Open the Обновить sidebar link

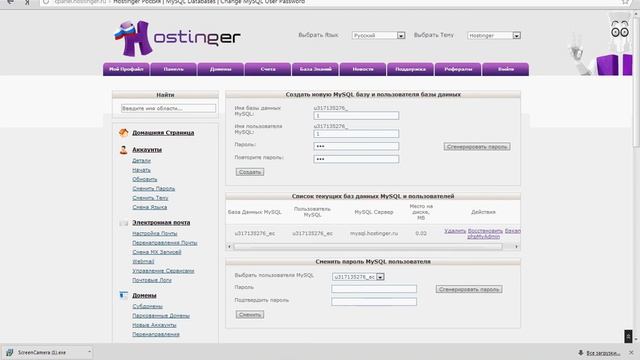coord(144,180)
